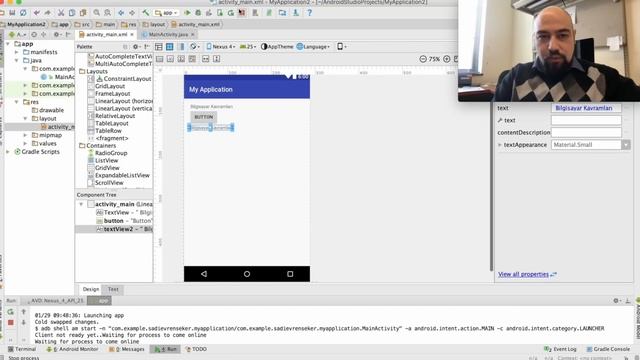Collapse the res folder
The height and width of the screenshot is (360, 640).
(17, 102)
